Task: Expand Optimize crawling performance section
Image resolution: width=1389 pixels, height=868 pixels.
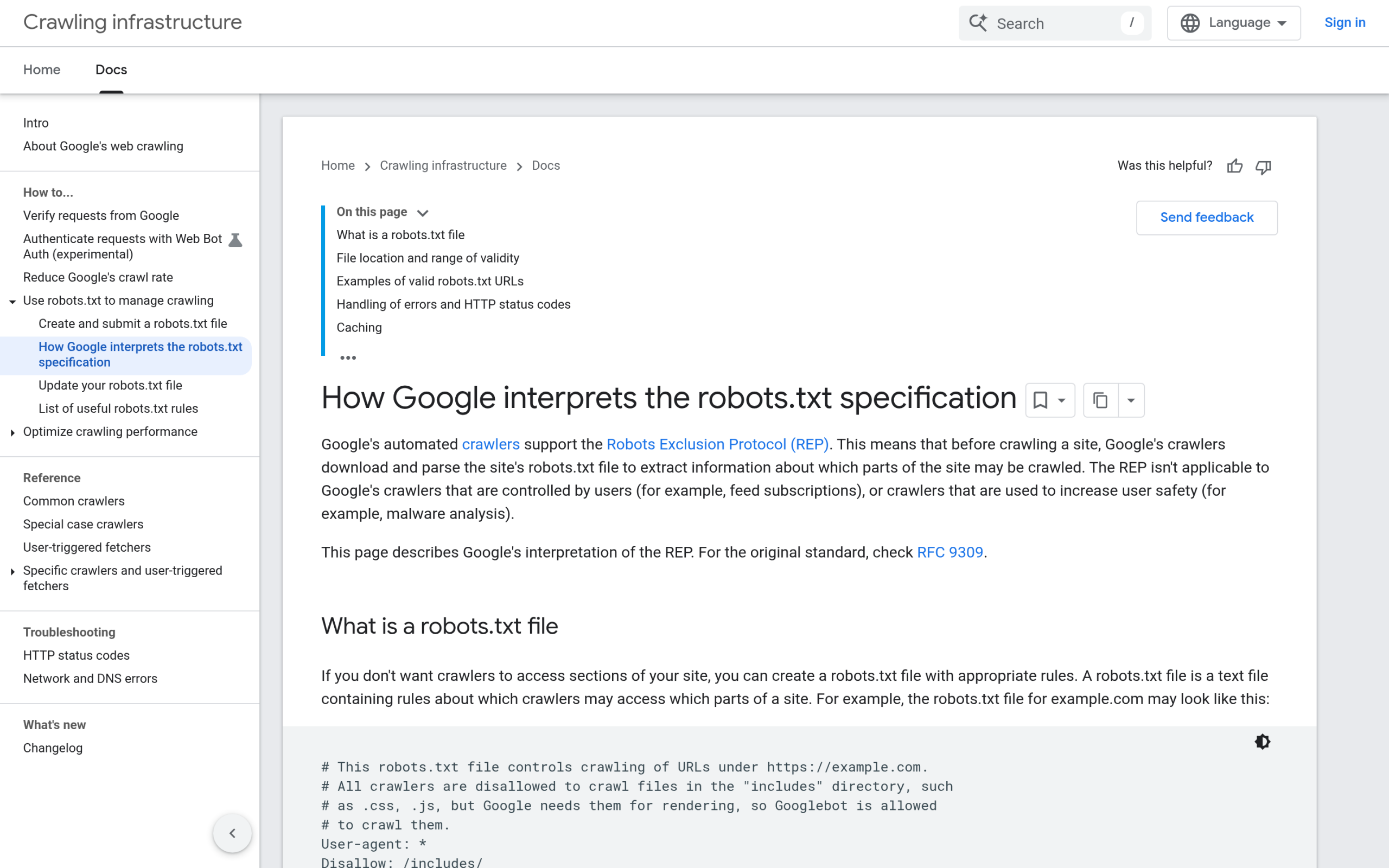Action: (12, 432)
